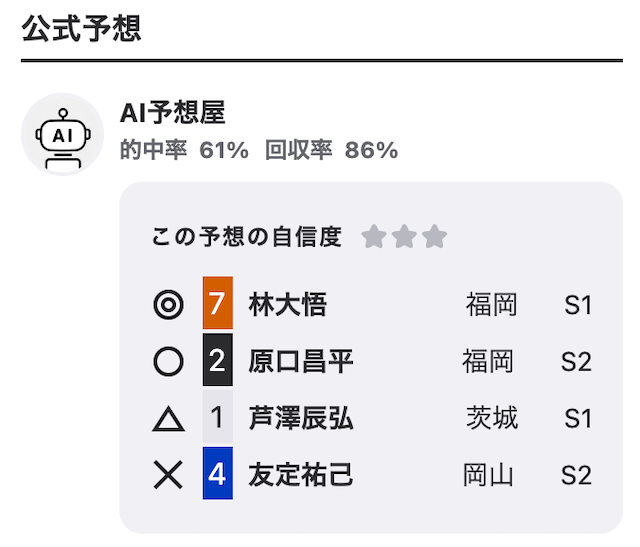The height and width of the screenshot is (547, 640).
Task: Select blue number 4 badge
Action: point(218,473)
